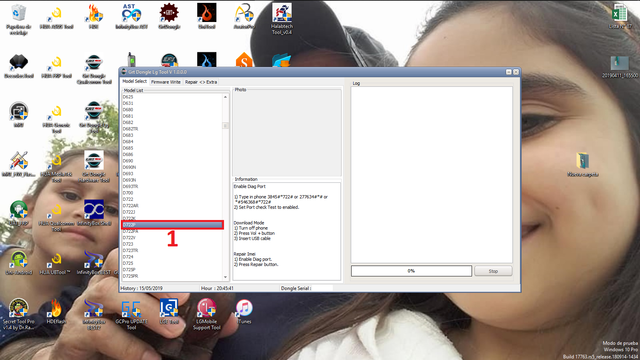Click the Git Dongle Lg Tool title icon
The image size is (640, 360).
coord(124,72)
